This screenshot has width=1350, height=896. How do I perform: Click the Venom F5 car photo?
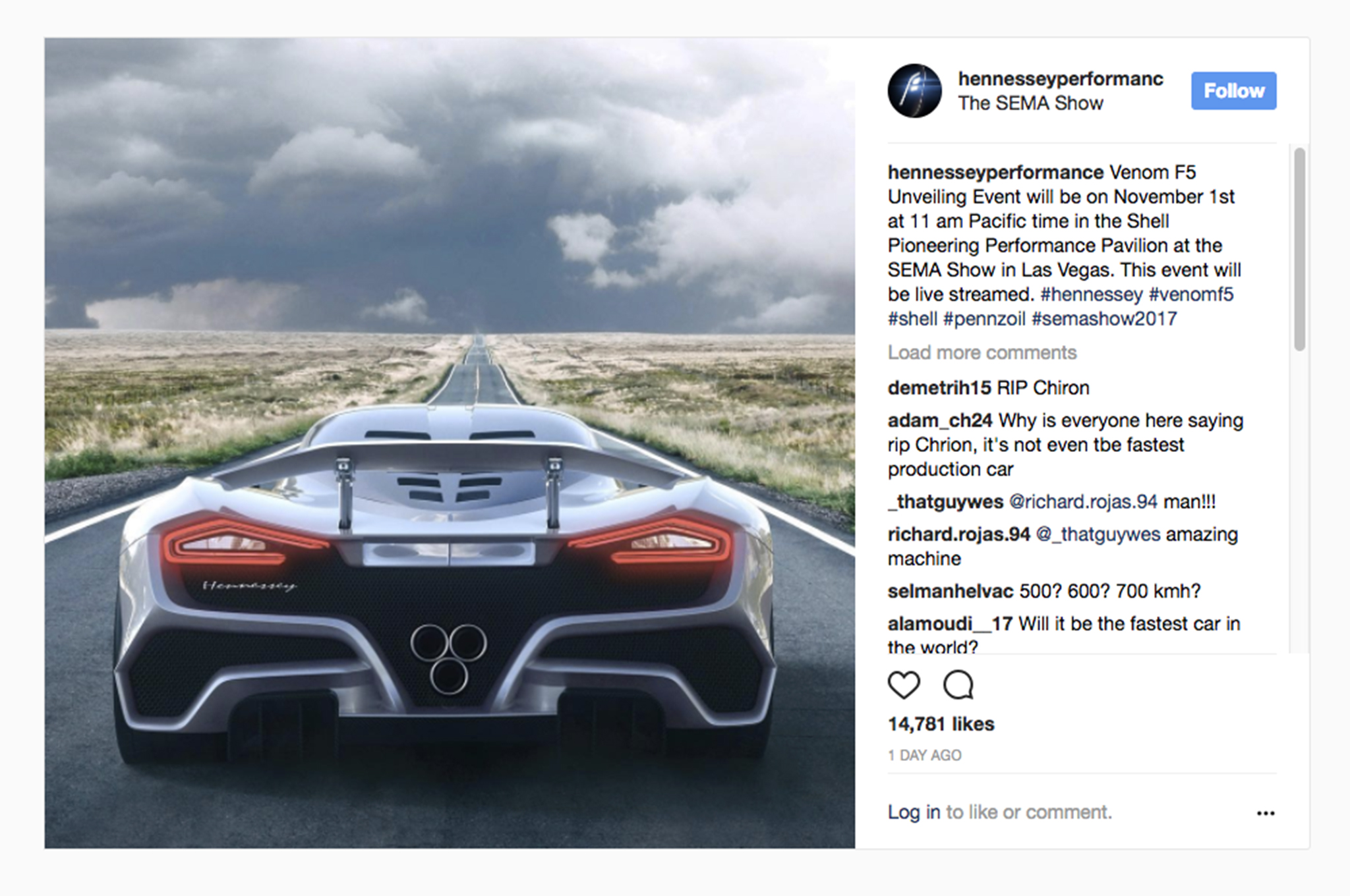click(x=450, y=443)
